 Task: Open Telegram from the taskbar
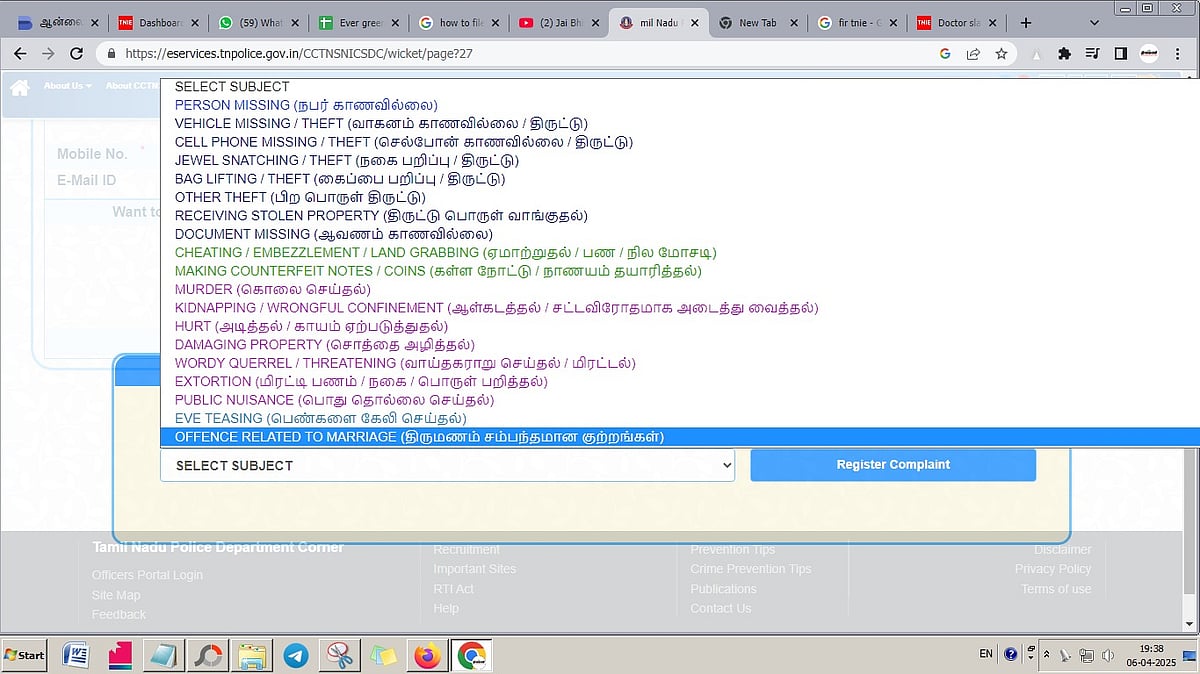tap(295, 655)
